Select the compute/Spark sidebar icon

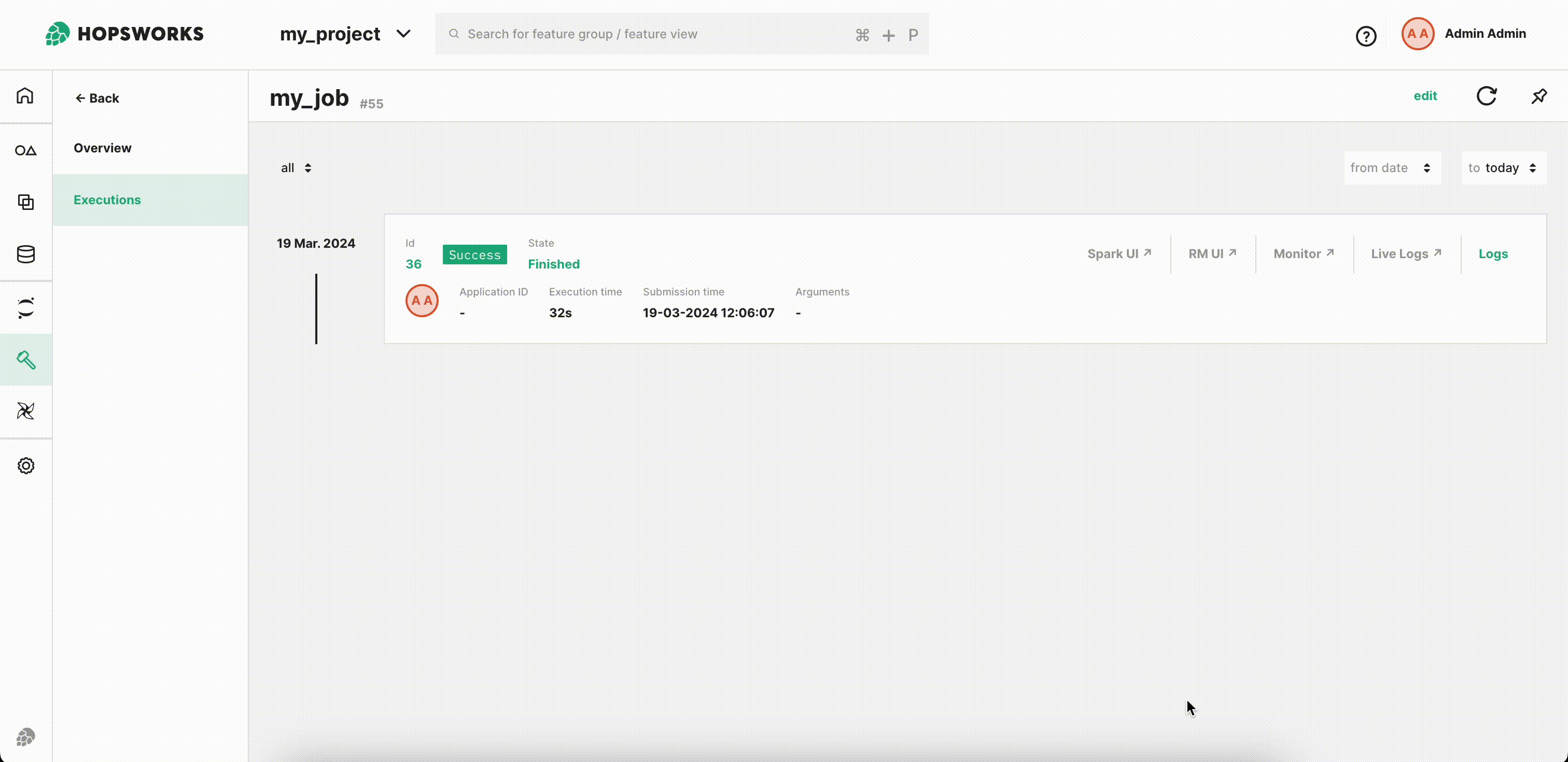coord(25,307)
